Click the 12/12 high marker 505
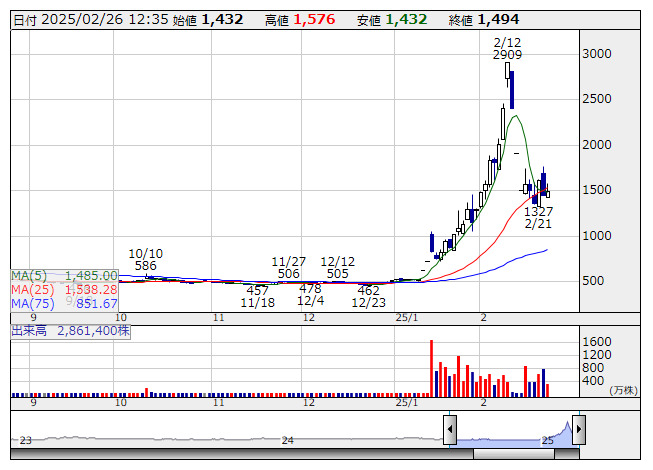Image resolution: width=653 pixels, height=470 pixels. (337, 273)
